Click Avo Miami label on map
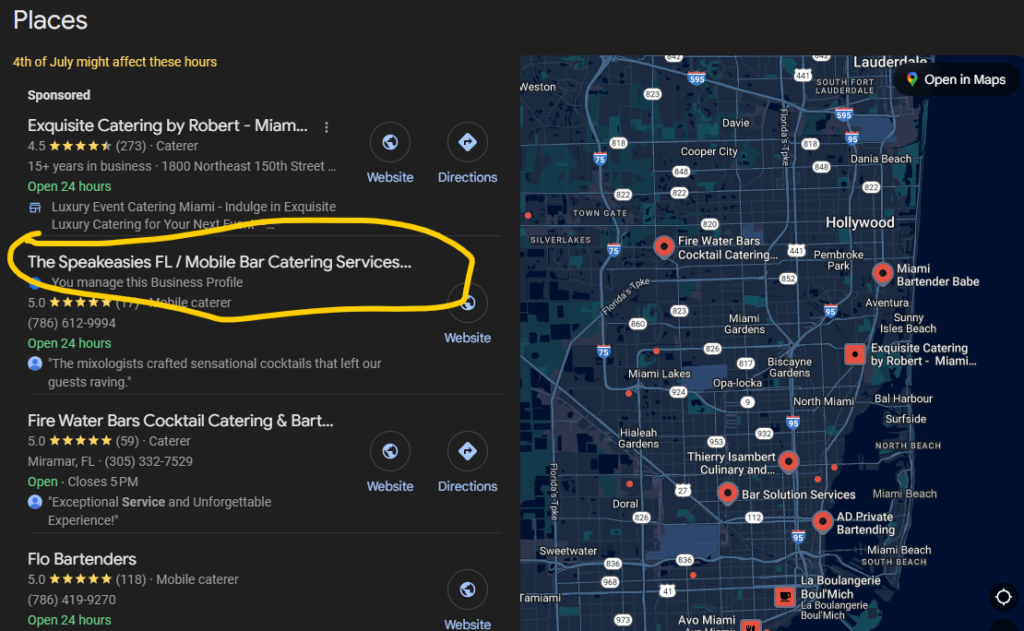1024x631 pixels. pyautogui.click(x=706, y=620)
